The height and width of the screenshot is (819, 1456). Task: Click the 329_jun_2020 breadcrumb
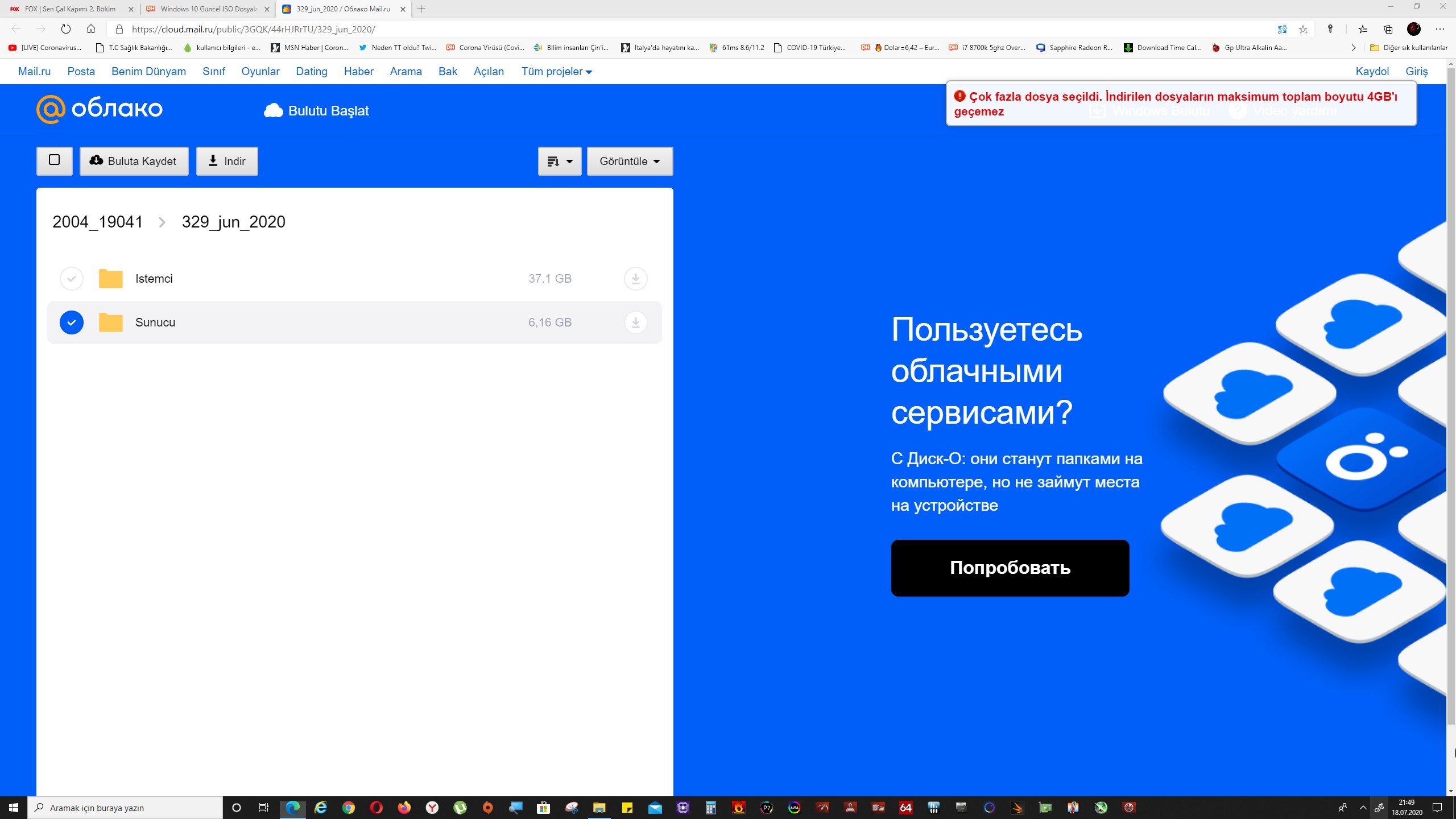[x=233, y=222]
